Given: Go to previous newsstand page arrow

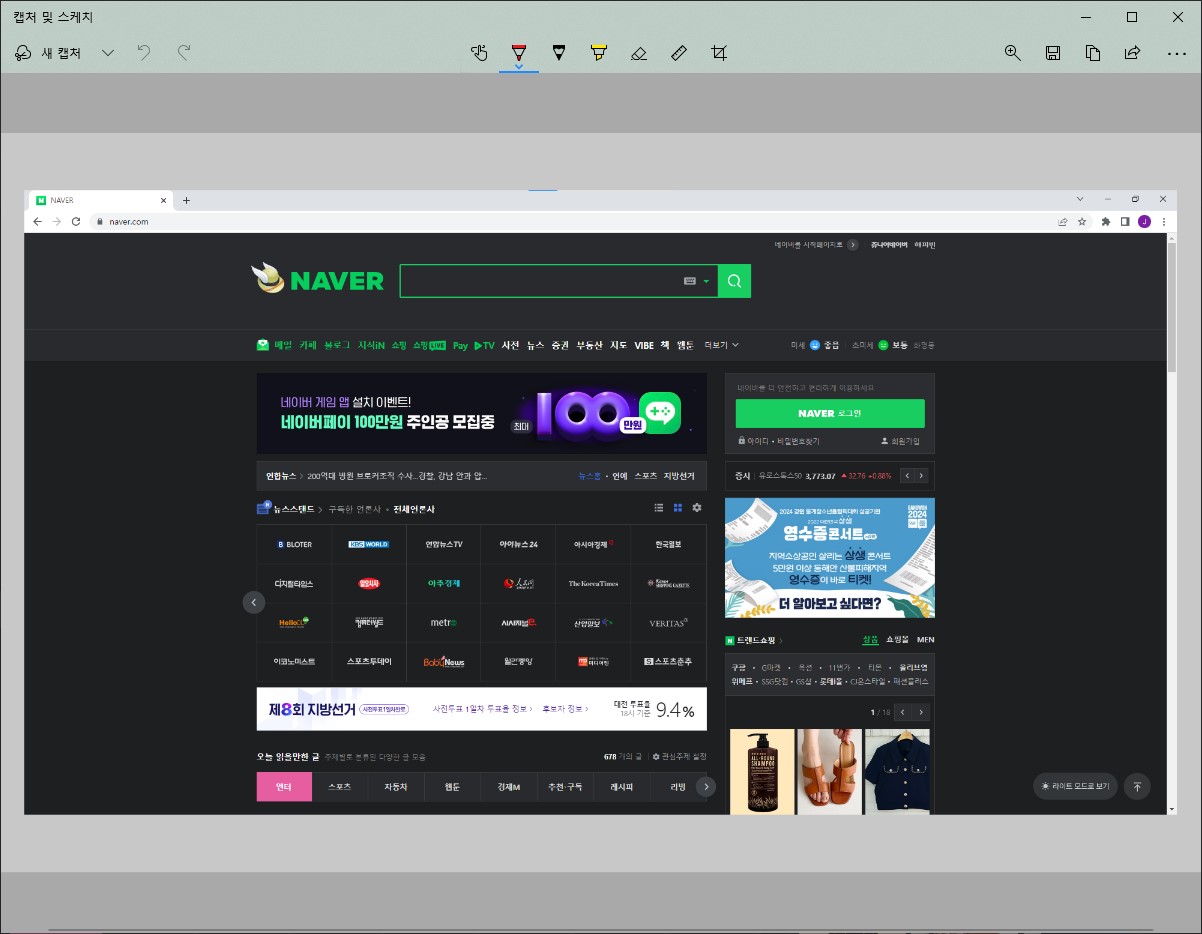Looking at the screenshot, I should pyautogui.click(x=254, y=602).
